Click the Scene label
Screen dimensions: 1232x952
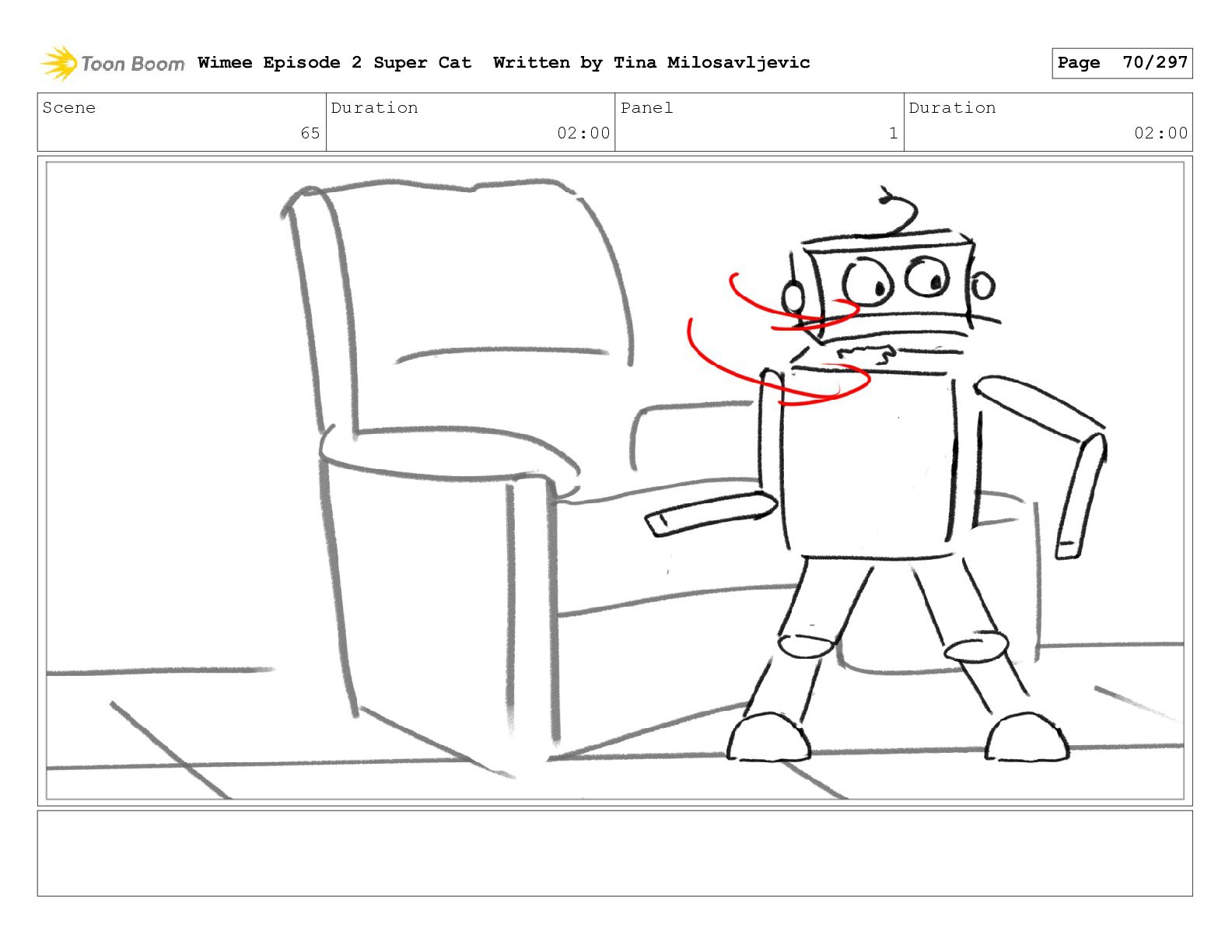69,107
